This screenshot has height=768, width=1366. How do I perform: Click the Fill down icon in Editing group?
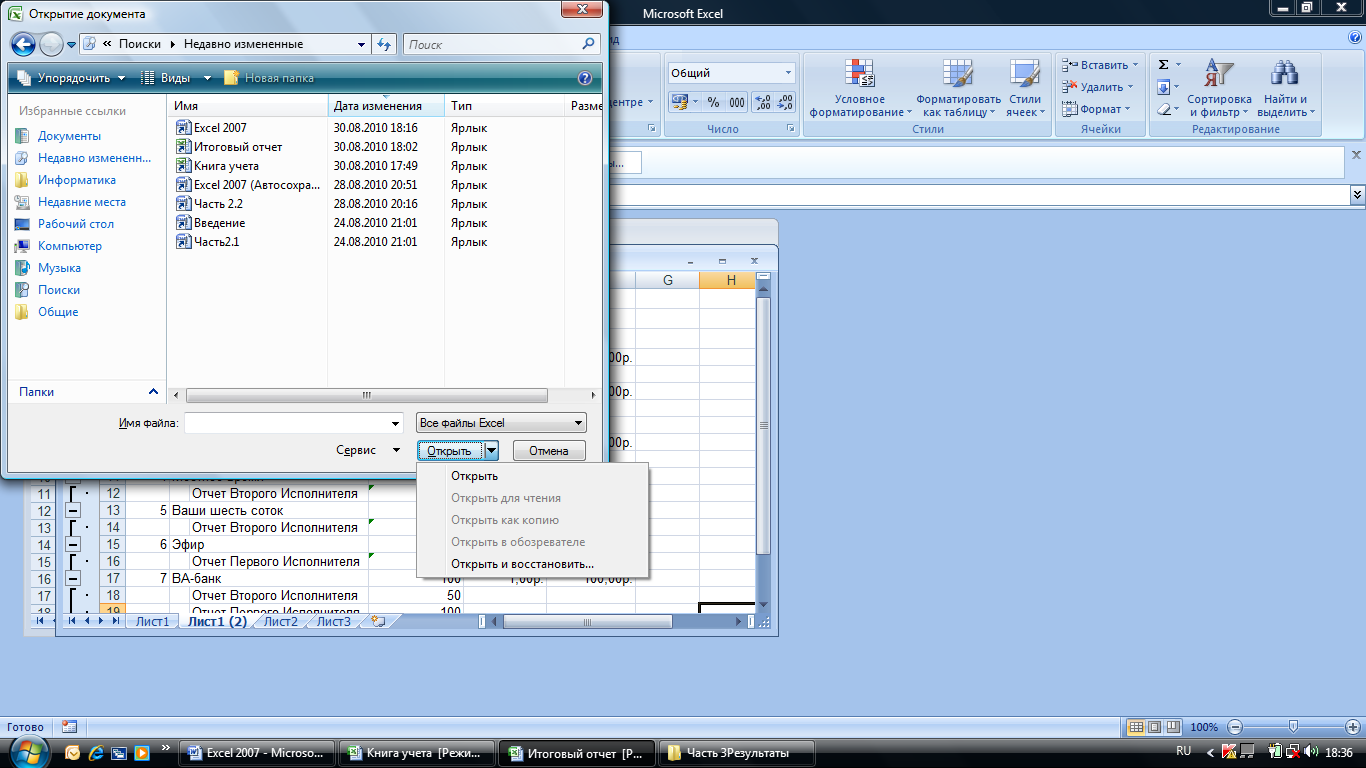[1163, 87]
